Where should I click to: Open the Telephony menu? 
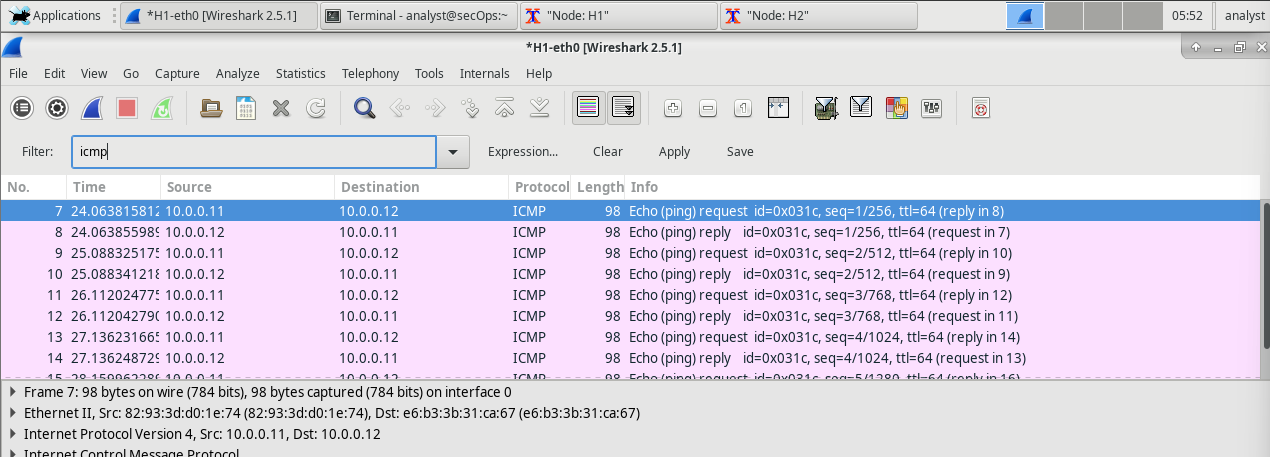click(x=370, y=73)
